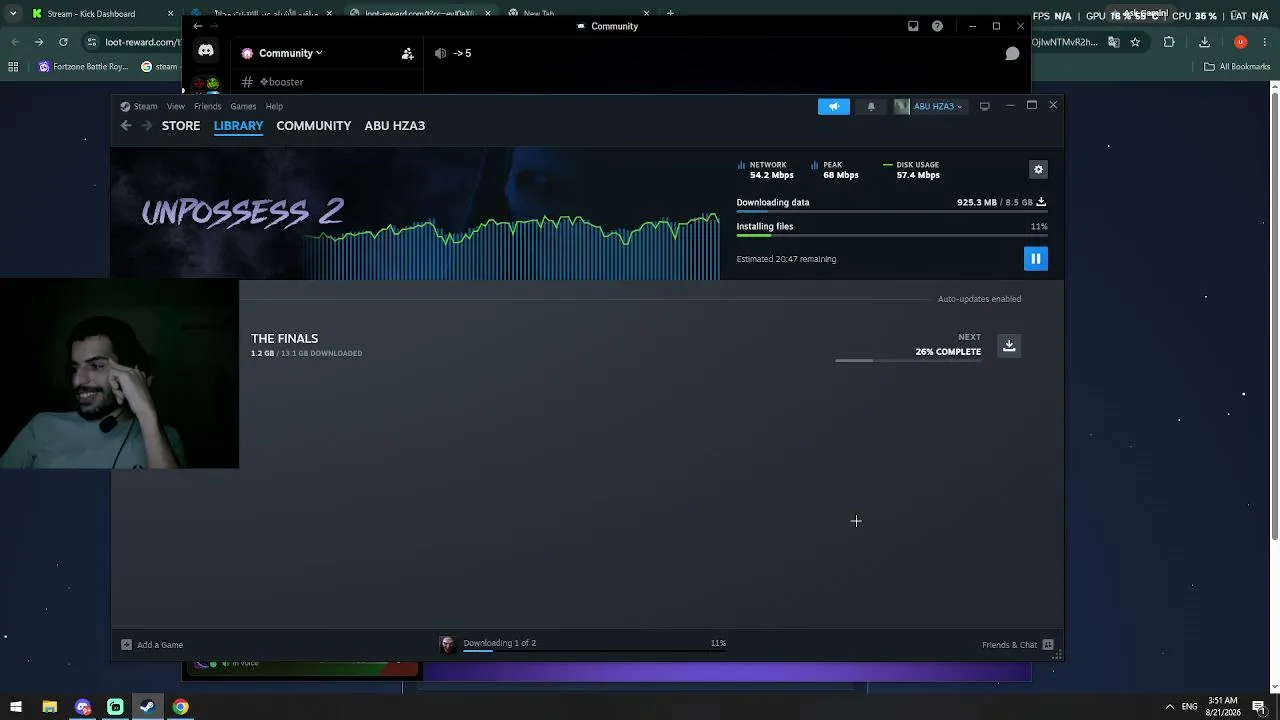Open Windows Start menu

(15, 707)
